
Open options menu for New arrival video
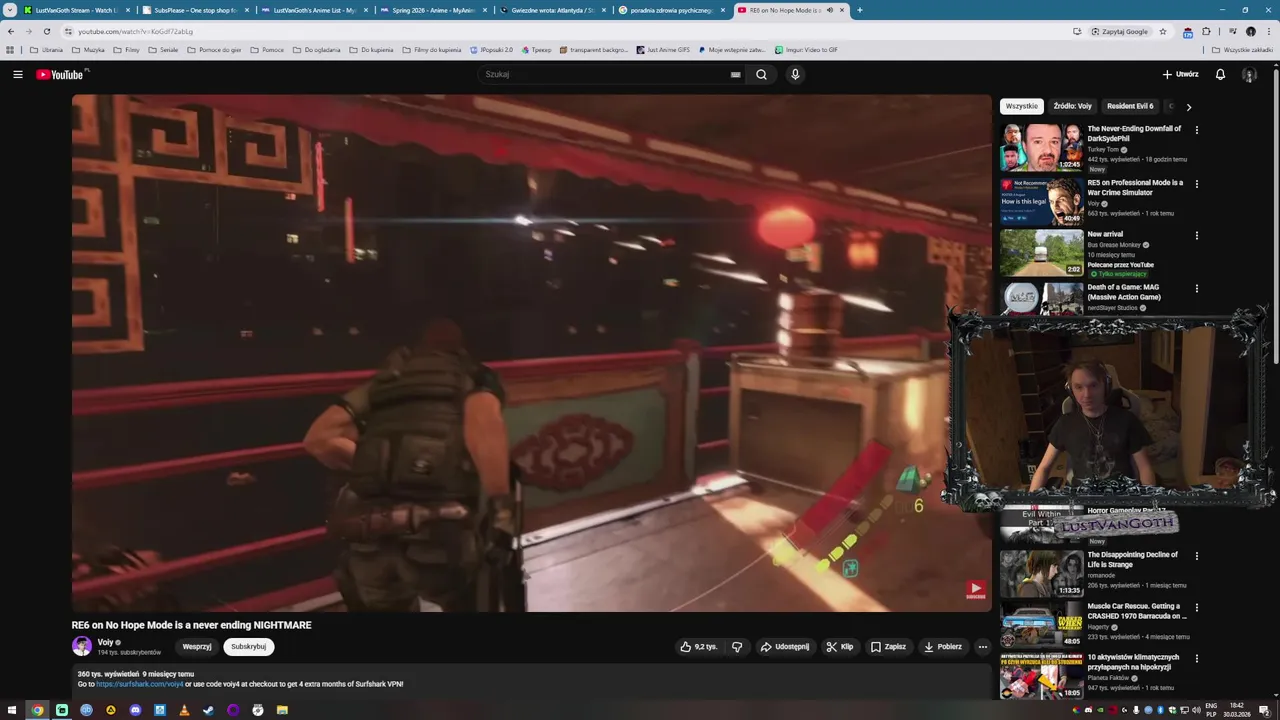click(1196, 236)
